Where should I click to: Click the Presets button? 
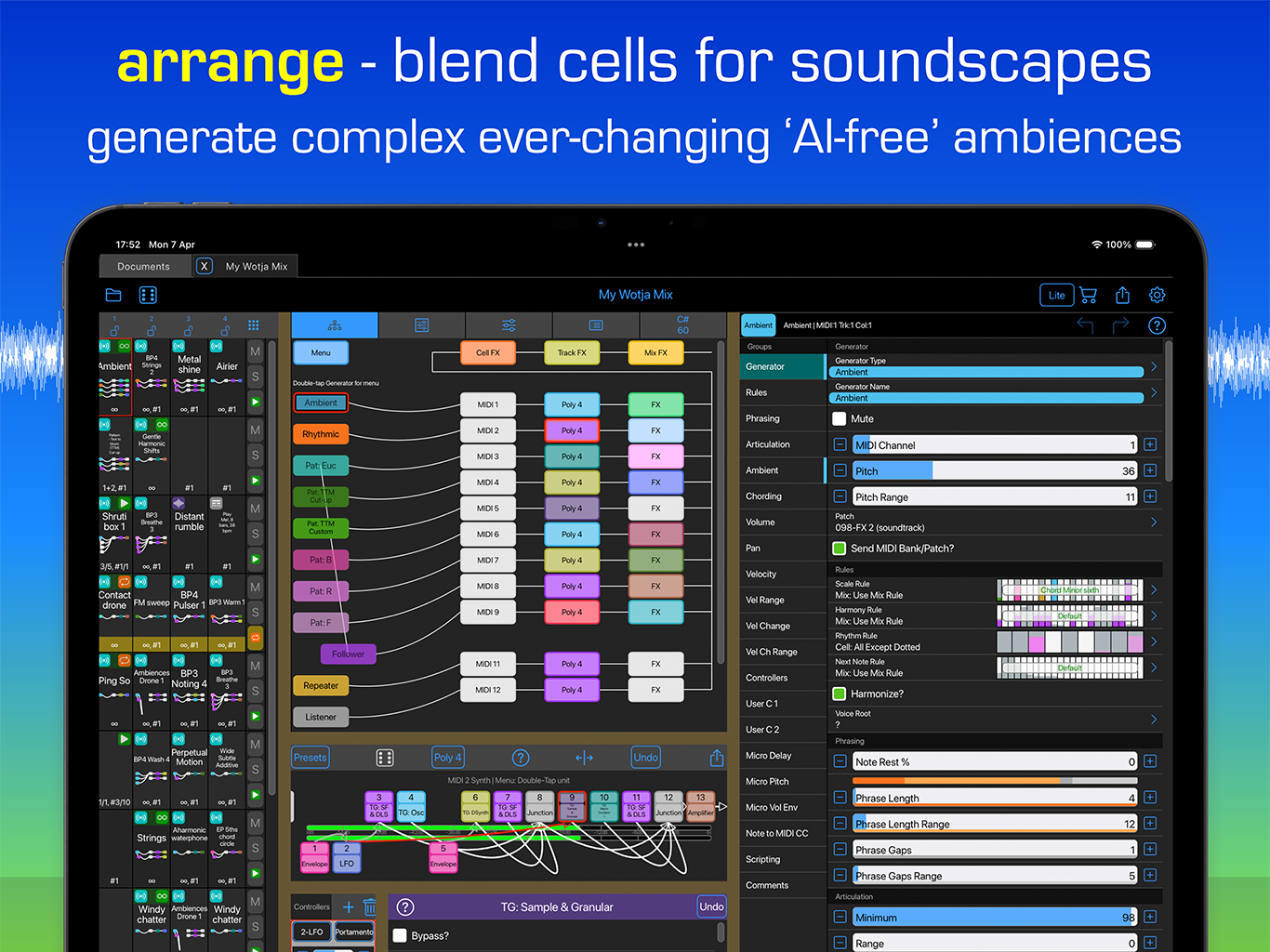point(311,758)
